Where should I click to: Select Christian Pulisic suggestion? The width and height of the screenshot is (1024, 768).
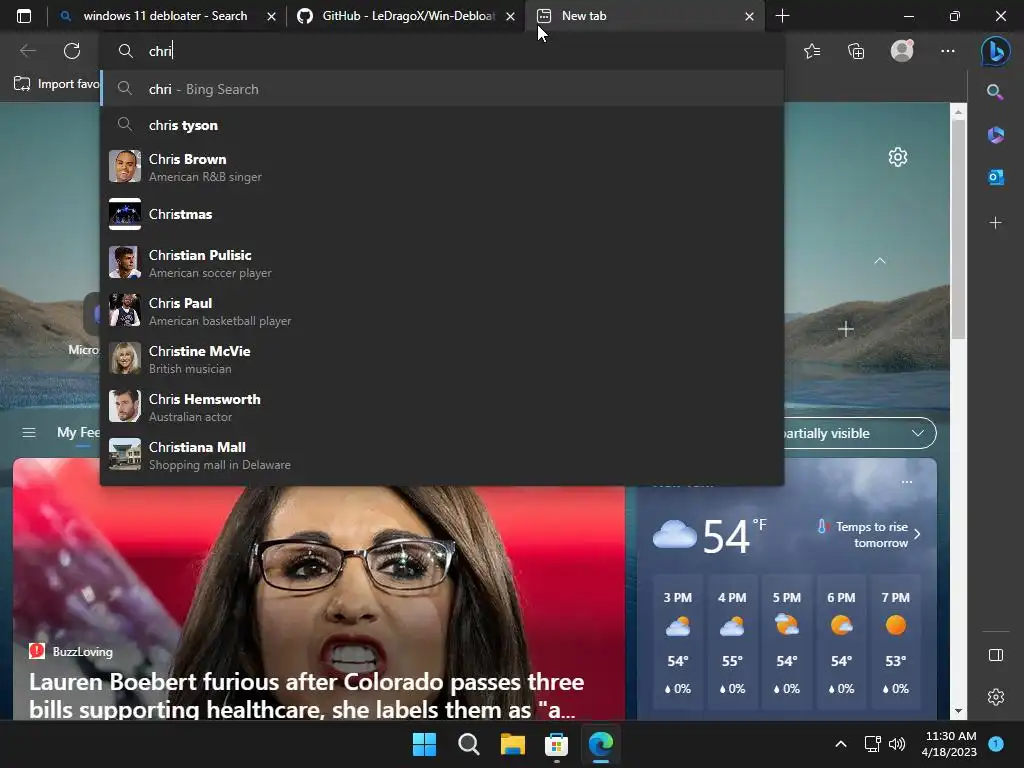coord(442,263)
